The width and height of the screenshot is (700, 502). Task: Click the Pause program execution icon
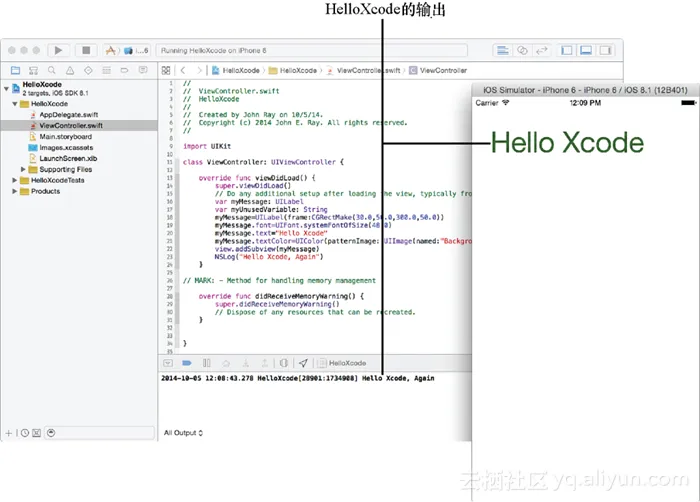click(x=206, y=363)
